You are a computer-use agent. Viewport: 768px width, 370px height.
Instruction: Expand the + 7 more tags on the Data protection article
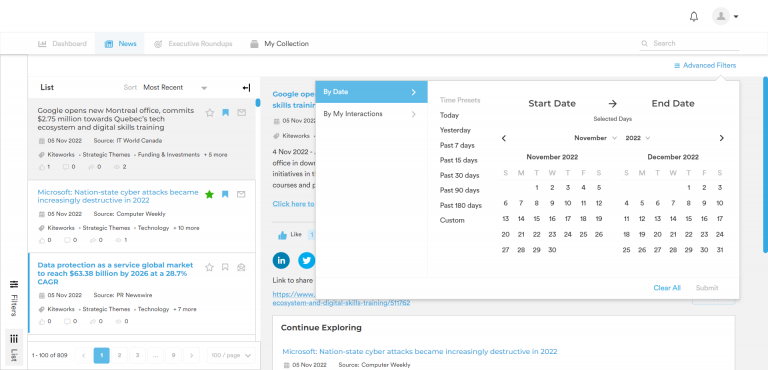(x=185, y=309)
